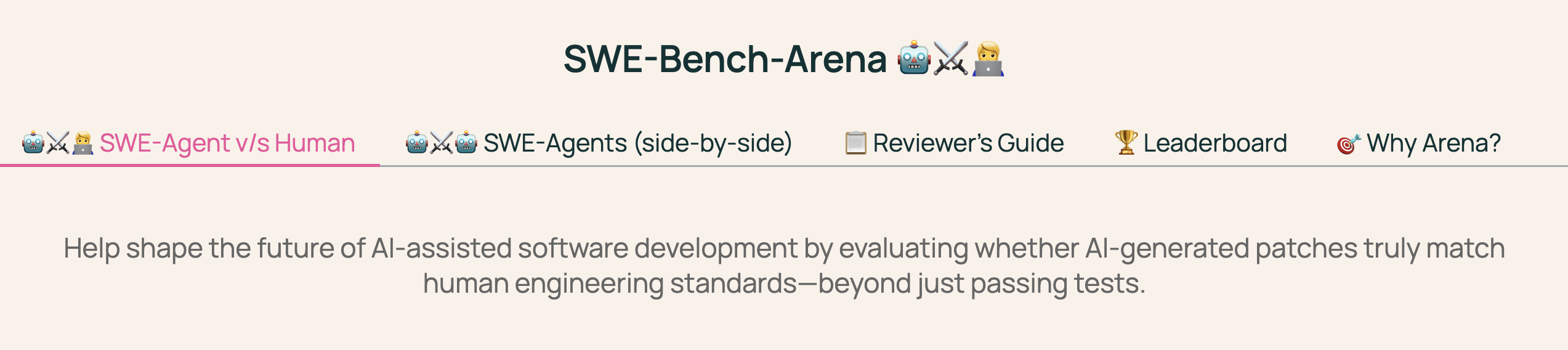The height and width of the screenshot is (350, 1568).
Task: View the Leaderboard tab
Action: coord(1214,143)
